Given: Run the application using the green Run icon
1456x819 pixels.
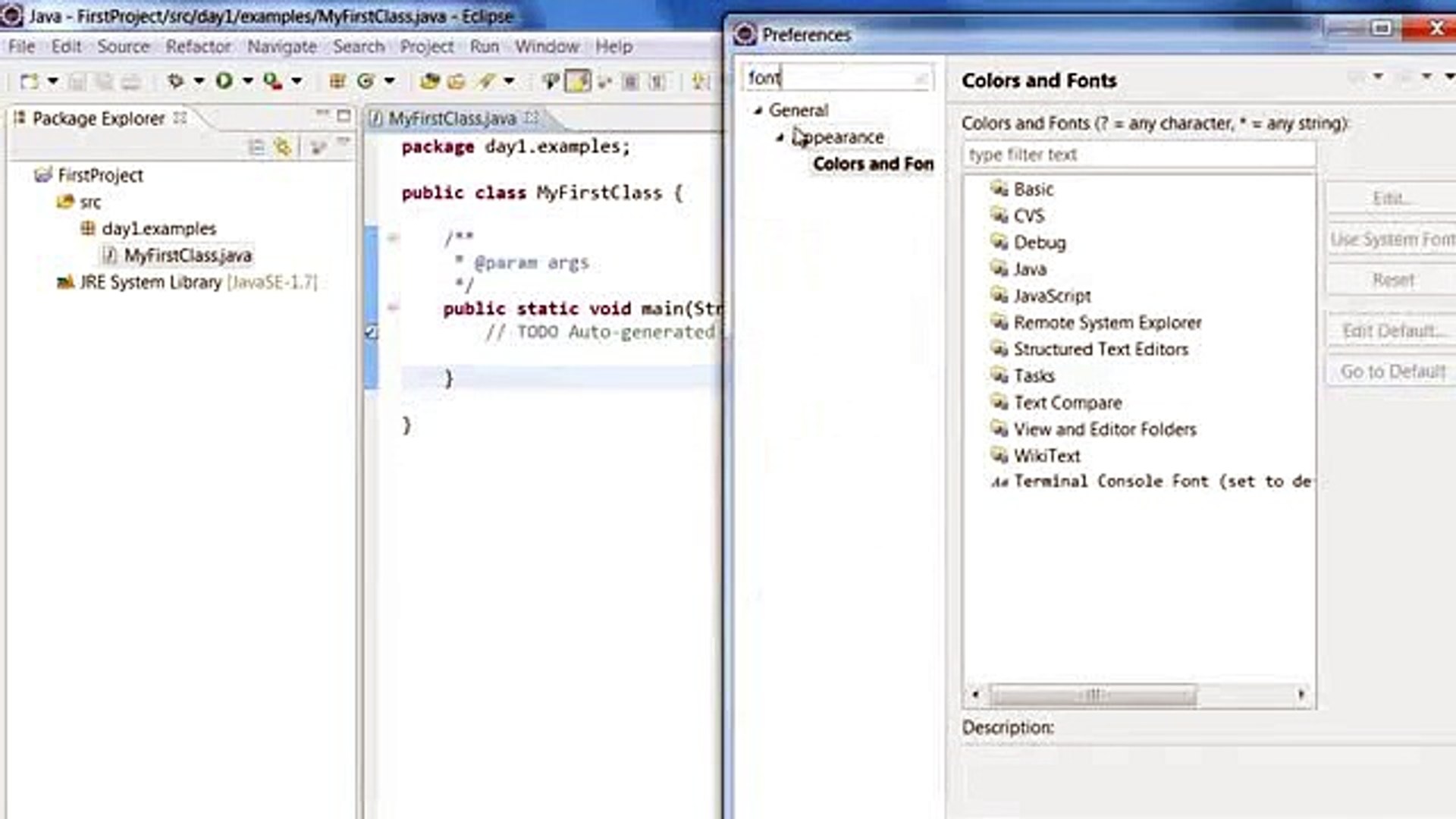Looking at the screenshot, I should click(224, 80).
